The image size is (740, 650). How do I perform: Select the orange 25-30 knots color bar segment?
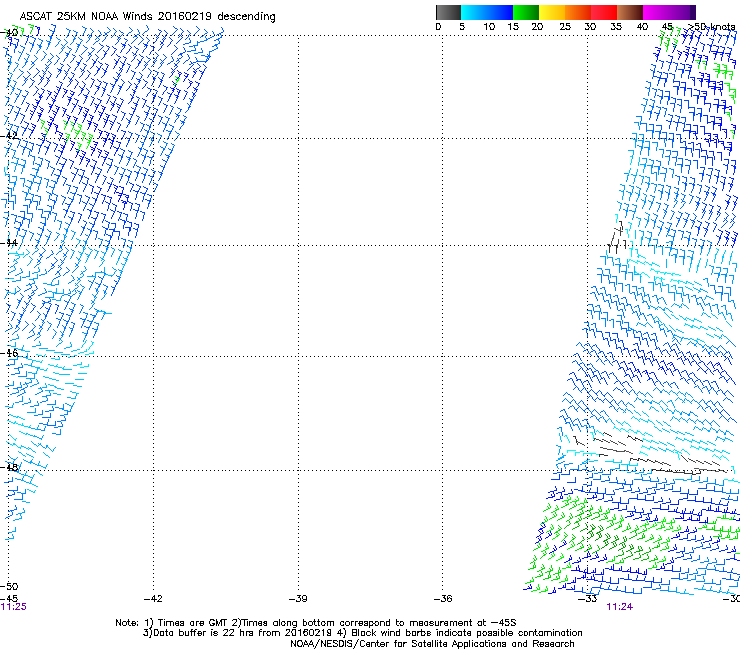coord(578,12)
